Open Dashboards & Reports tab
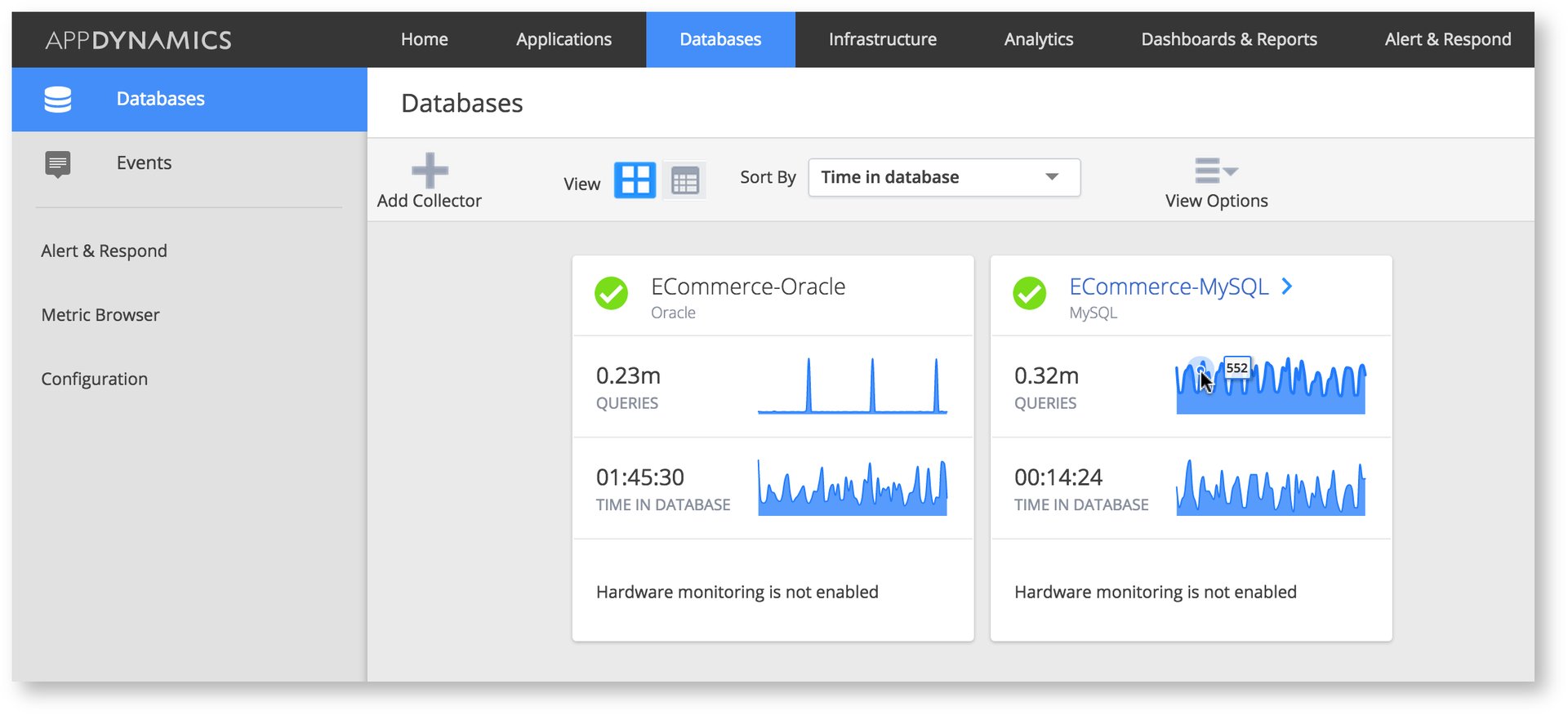 point(1229,39)
